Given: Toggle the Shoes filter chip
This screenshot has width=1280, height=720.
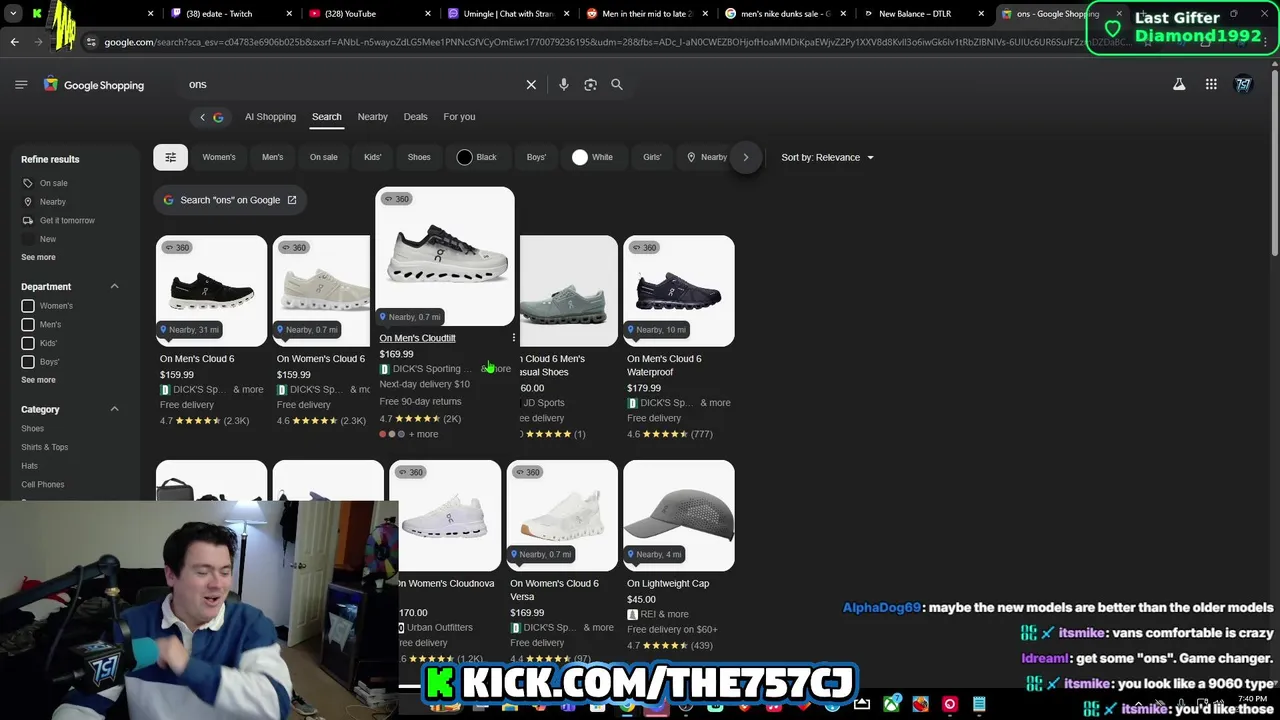Looking at the screenshot, I should click(x=419, y=157).
